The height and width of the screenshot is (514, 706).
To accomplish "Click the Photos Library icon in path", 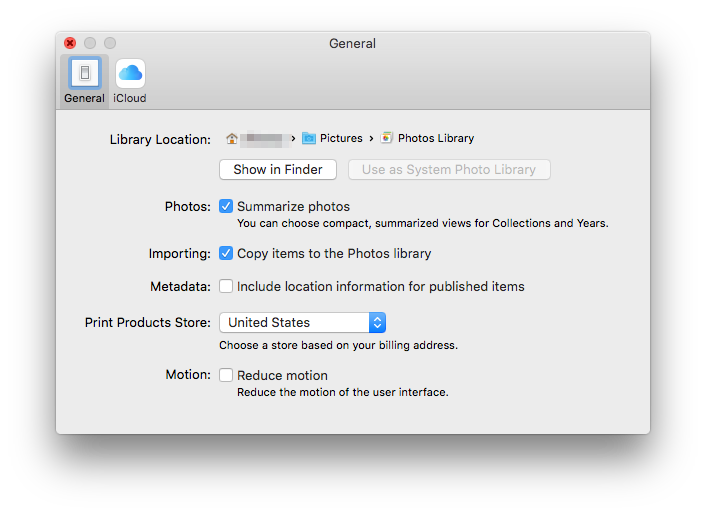I will click(386, 138).
